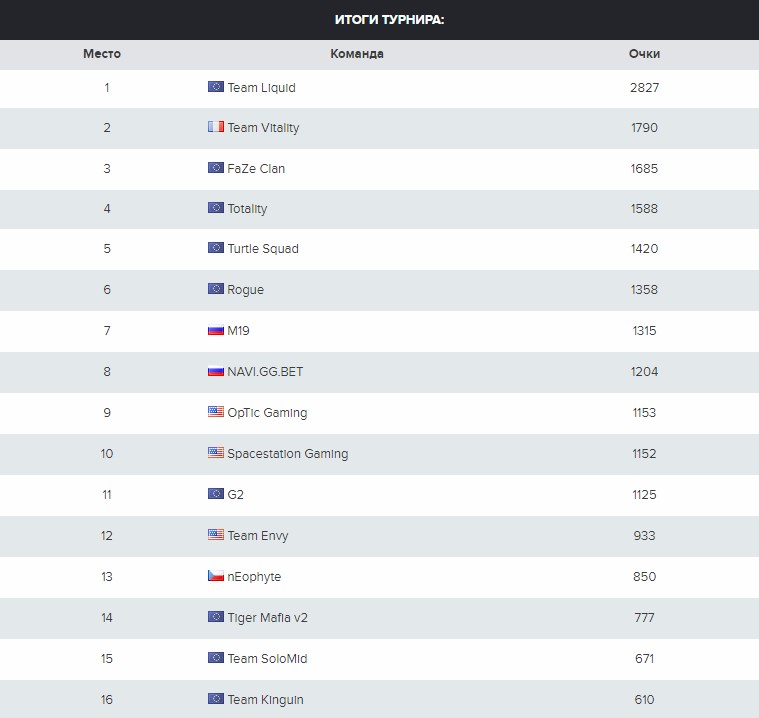Image resolution: width=759 pixels, height=718 pixels.
Task: Select the NAVI.GG.BET team name
Action: click(x=265, y=372)
